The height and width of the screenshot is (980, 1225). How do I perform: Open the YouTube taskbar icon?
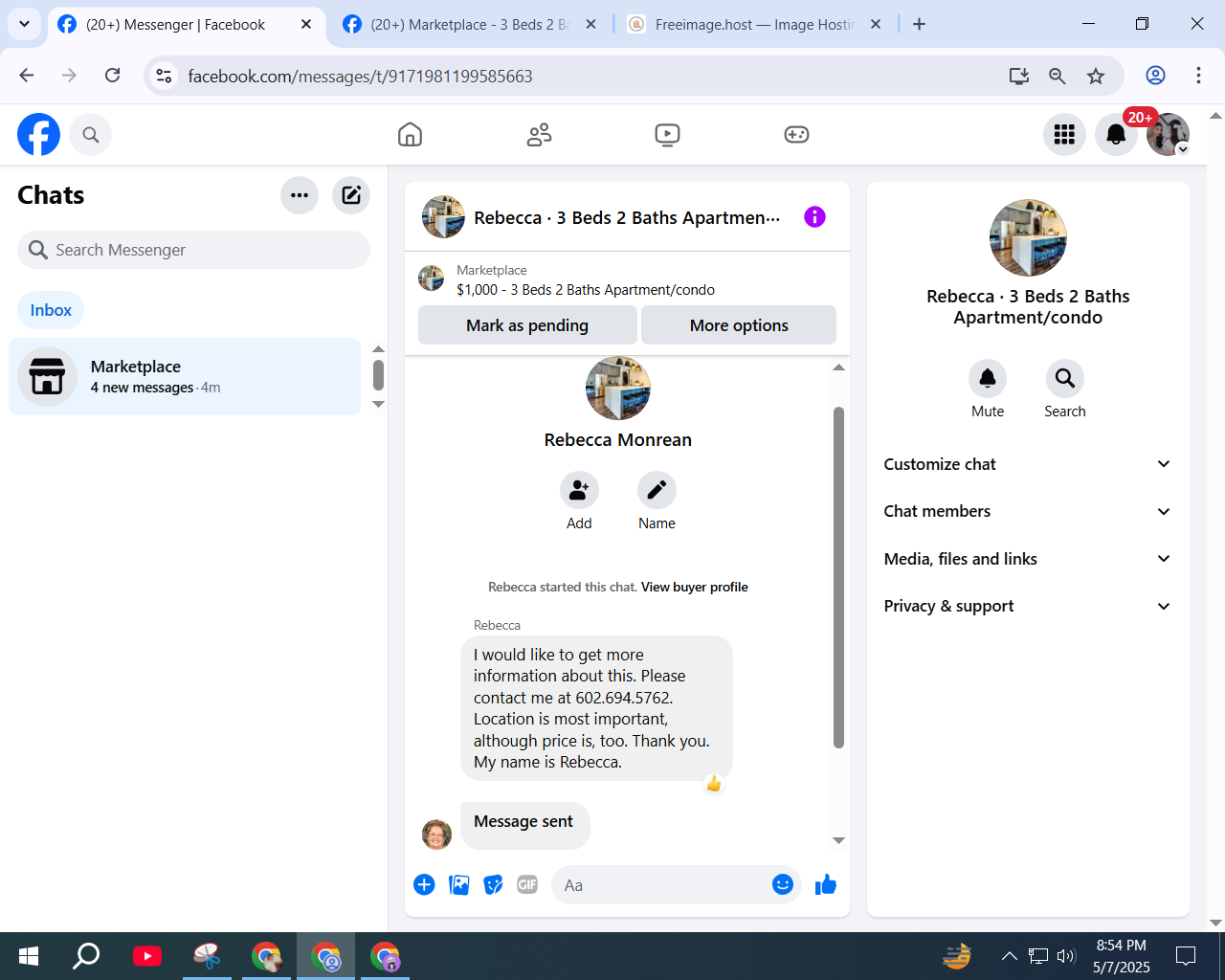pos(147,956)
